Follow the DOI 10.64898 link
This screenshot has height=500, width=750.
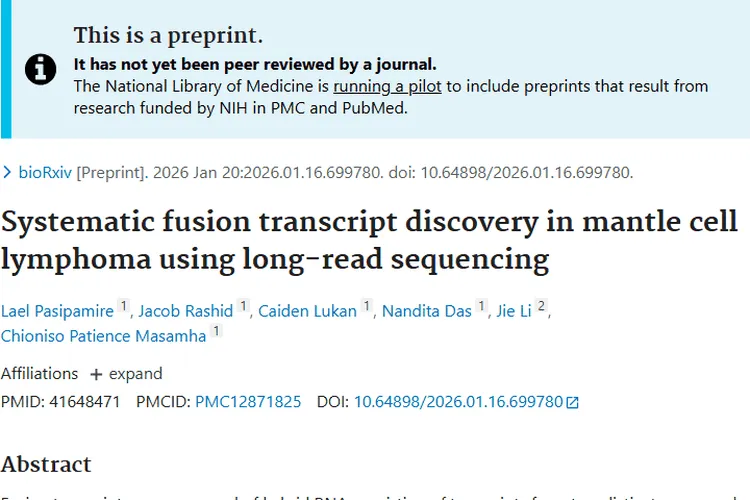[x=458, y=402]
